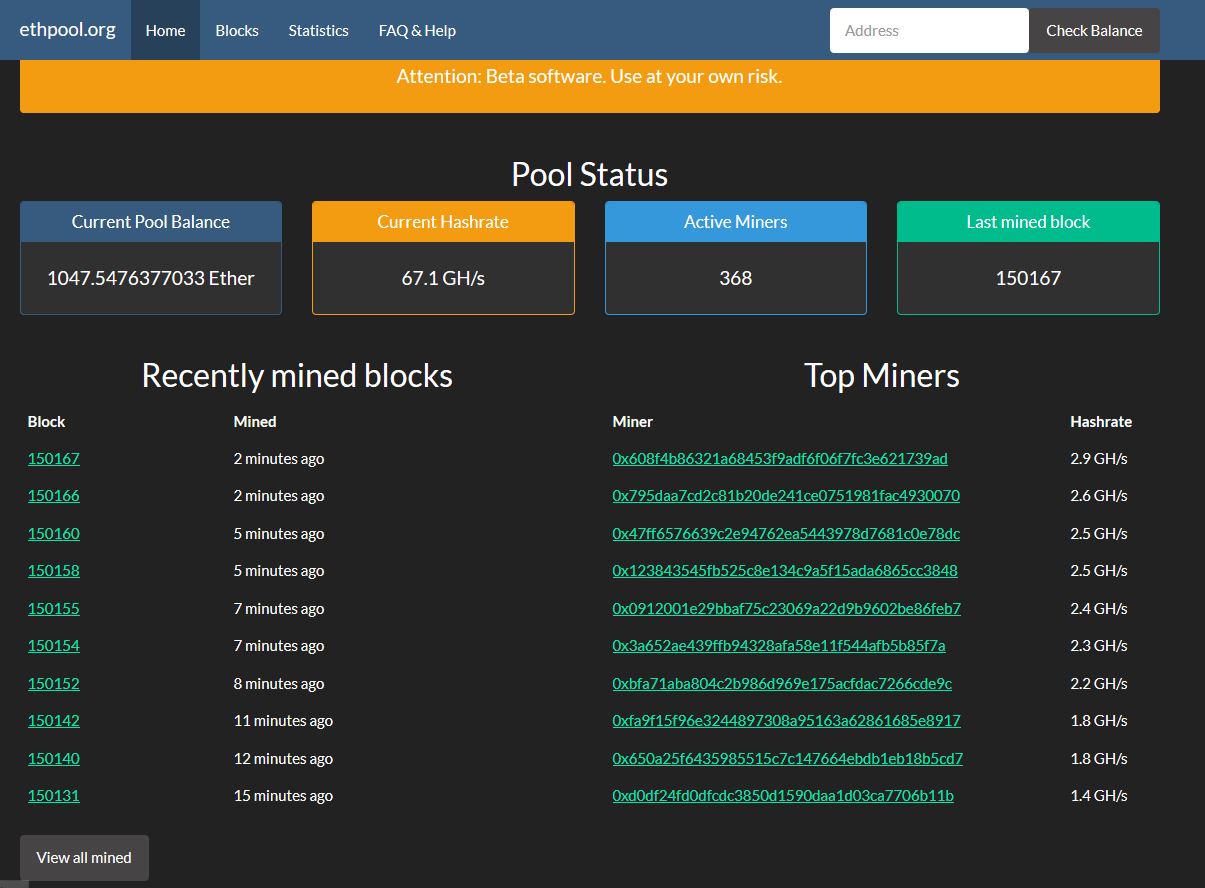Click the 8 minutes ago cell

click(279, 684)
